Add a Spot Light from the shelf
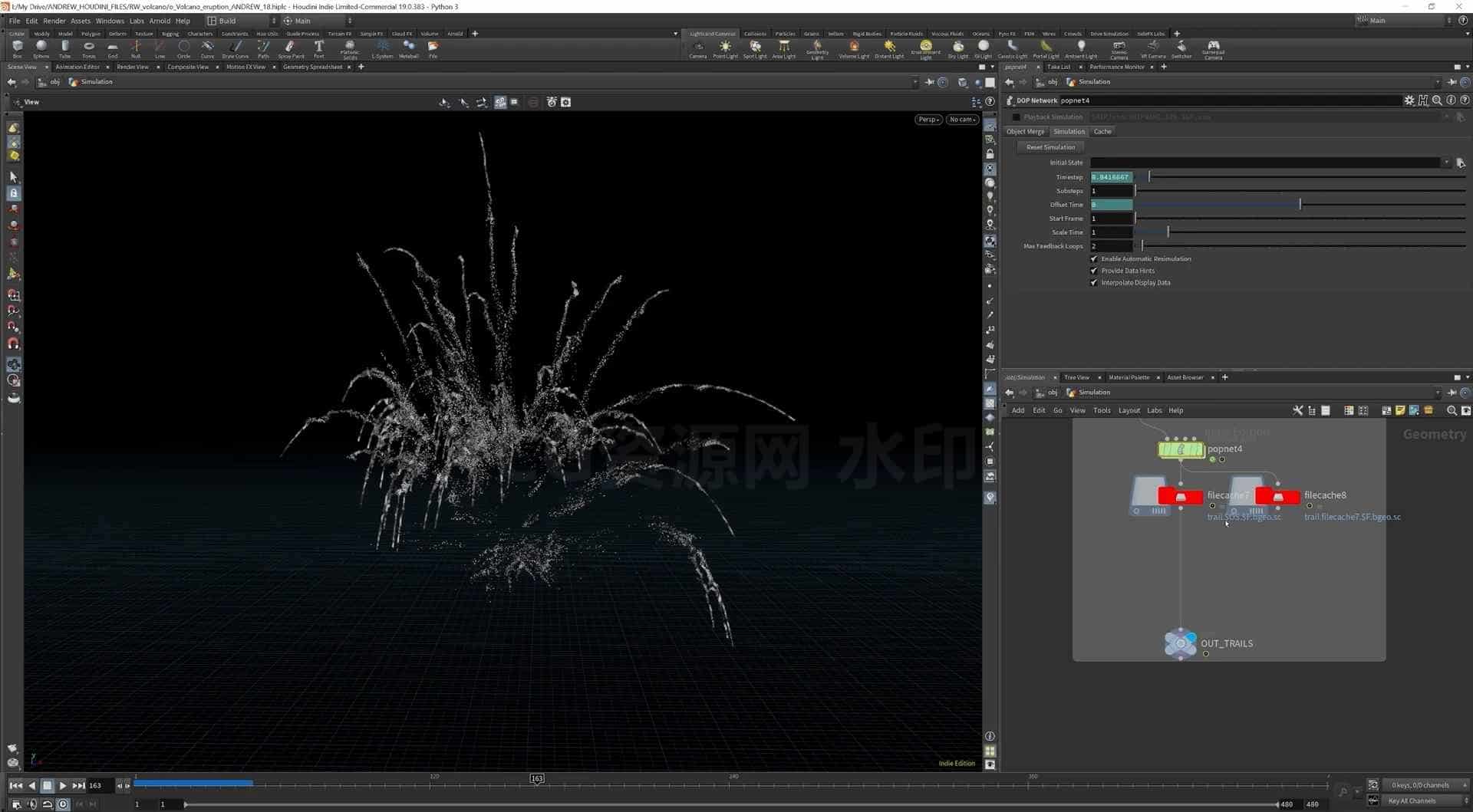The height and width of the screenshot is (812, 1473). click(x=755, y=49)
